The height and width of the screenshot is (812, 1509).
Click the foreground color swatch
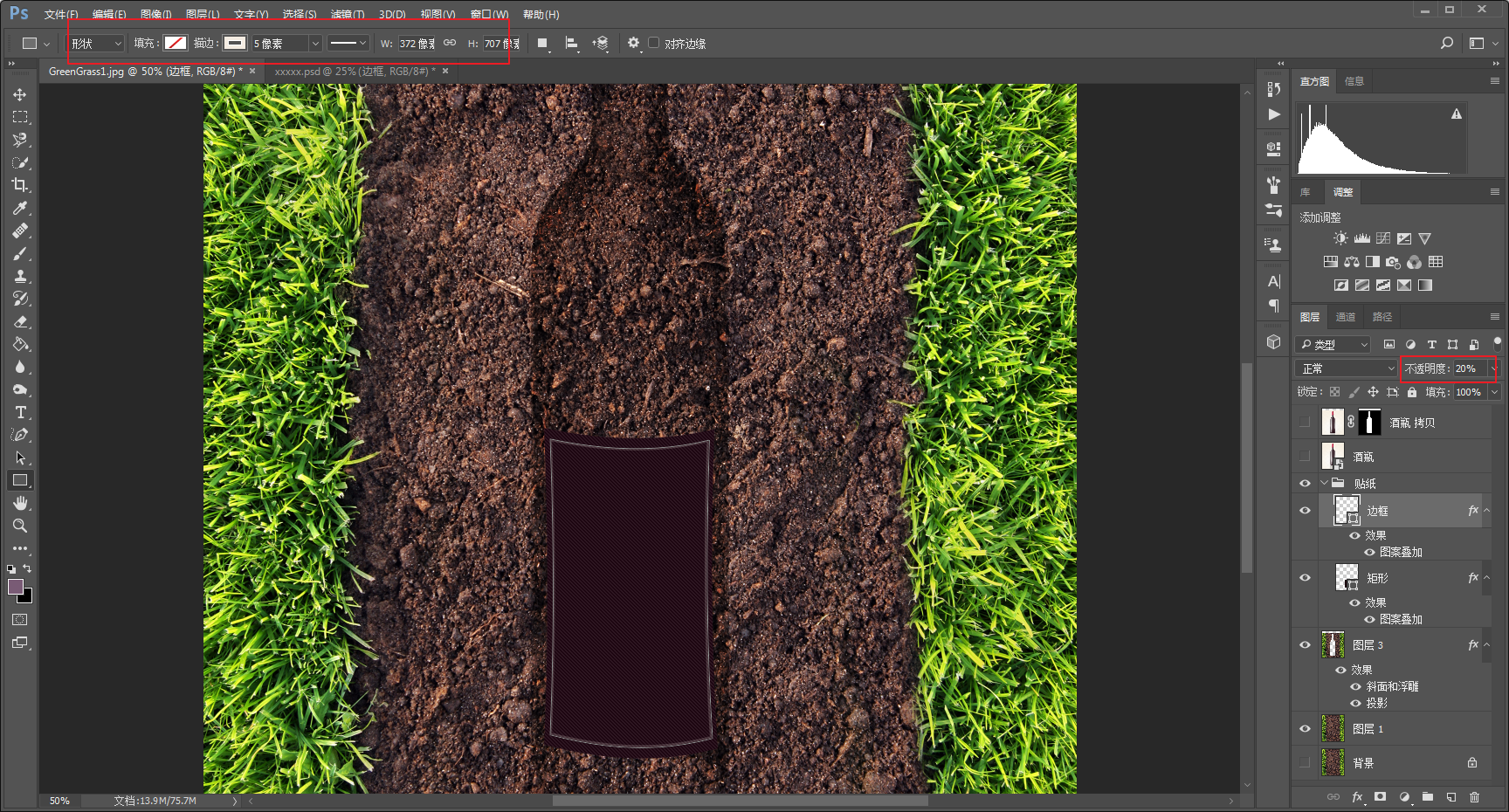click(16, 587)
